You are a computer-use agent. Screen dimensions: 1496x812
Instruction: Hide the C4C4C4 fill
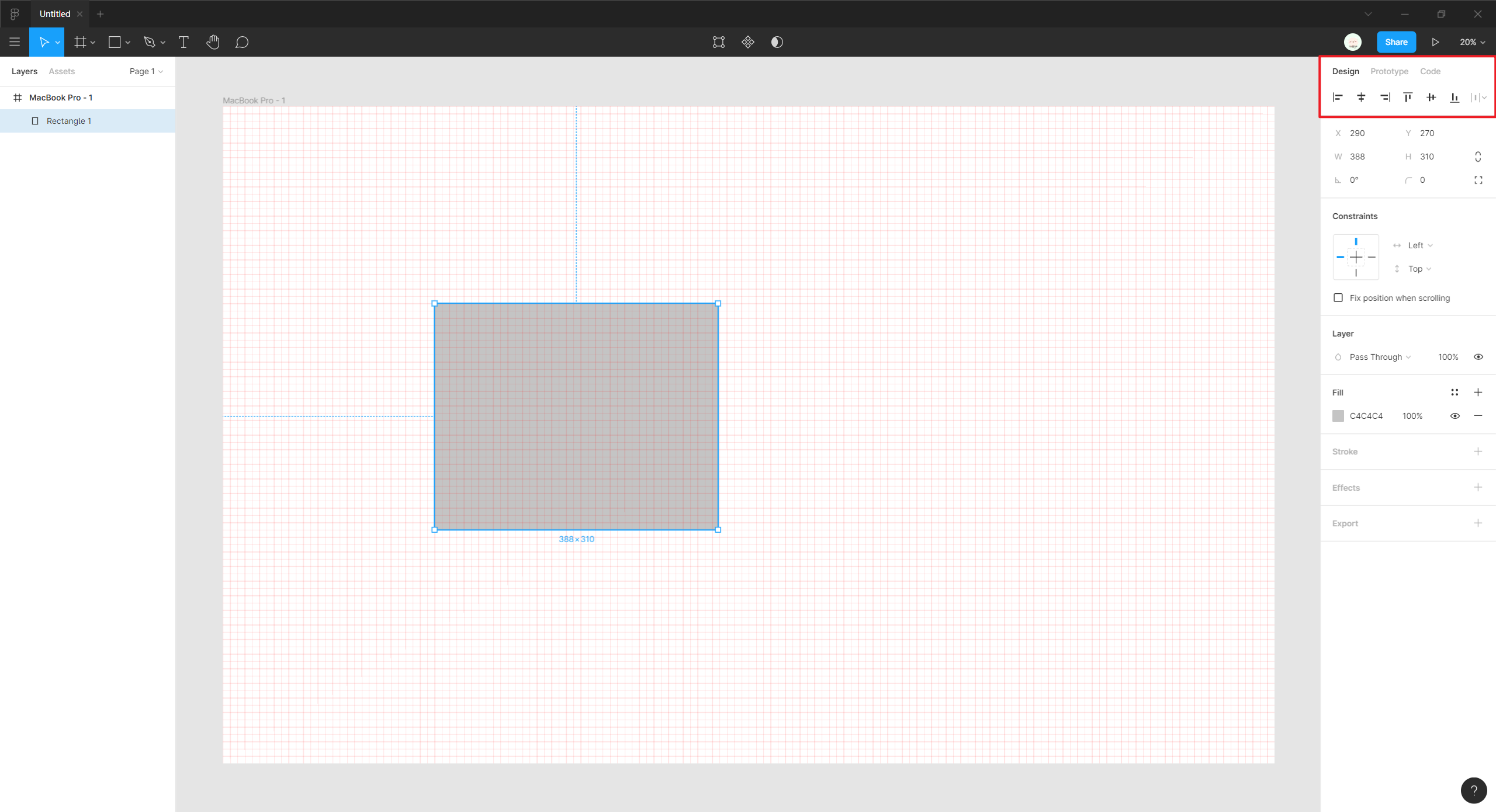pos(1455,416)
